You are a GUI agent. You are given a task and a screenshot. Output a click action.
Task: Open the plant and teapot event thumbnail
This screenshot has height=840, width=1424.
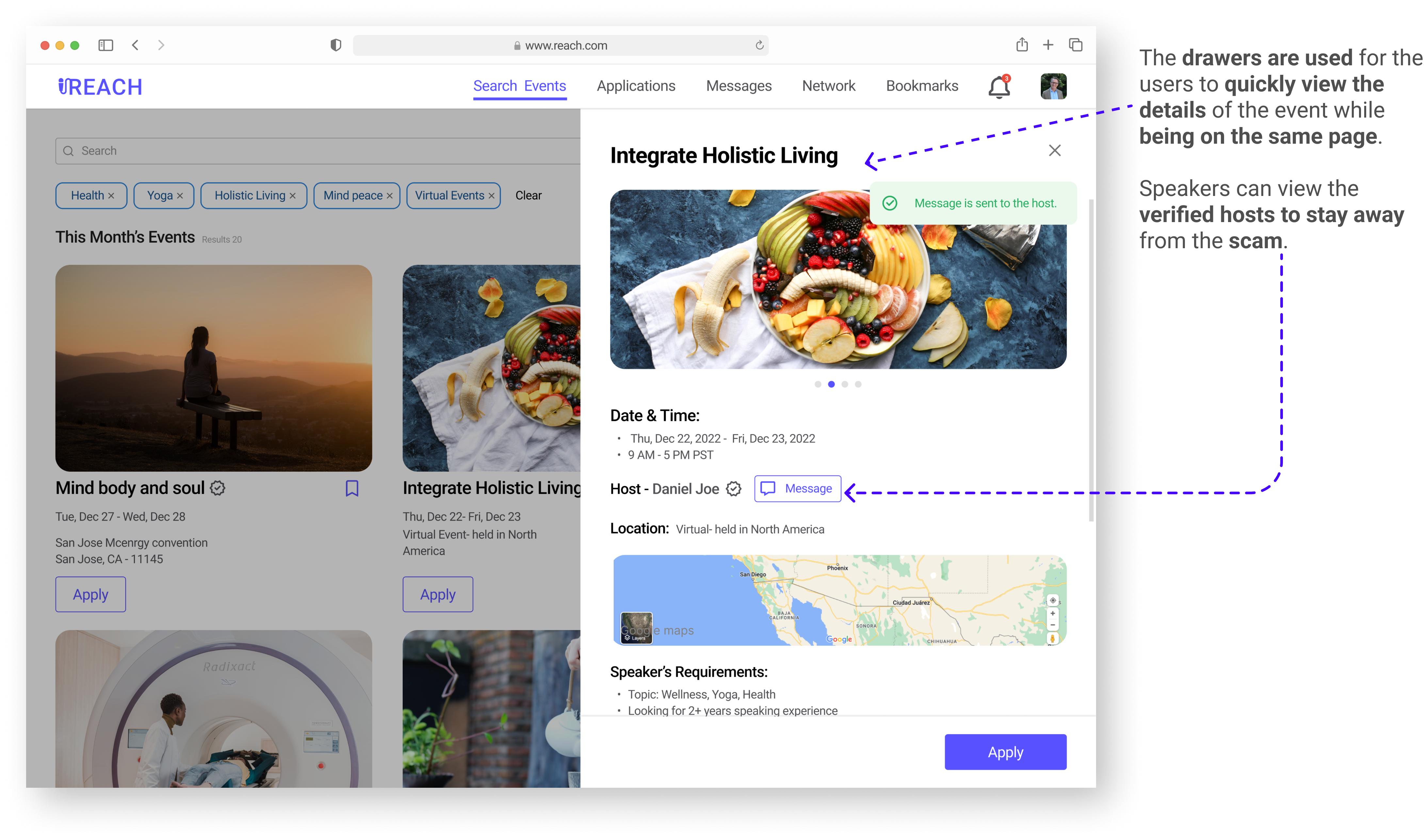coord(491,709)
